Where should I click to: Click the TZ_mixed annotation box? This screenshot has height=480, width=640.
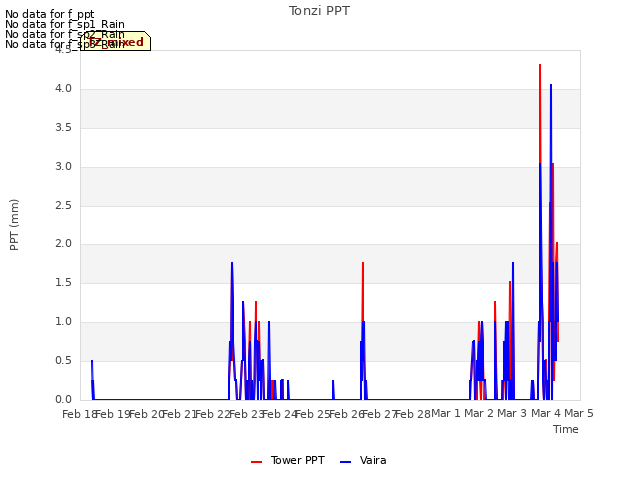(x=116, y=41)
